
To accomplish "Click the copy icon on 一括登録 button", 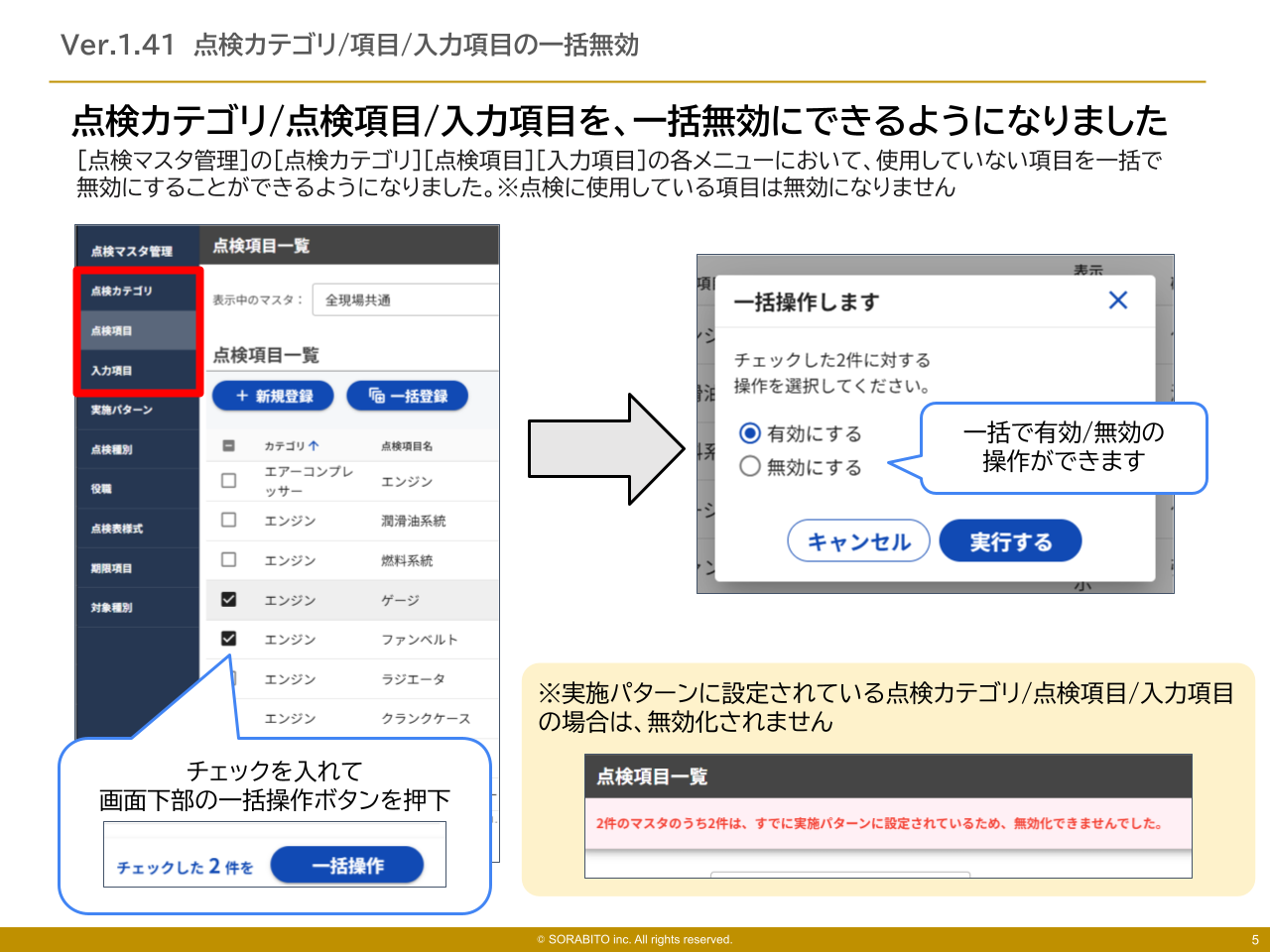I will point(377,396).
